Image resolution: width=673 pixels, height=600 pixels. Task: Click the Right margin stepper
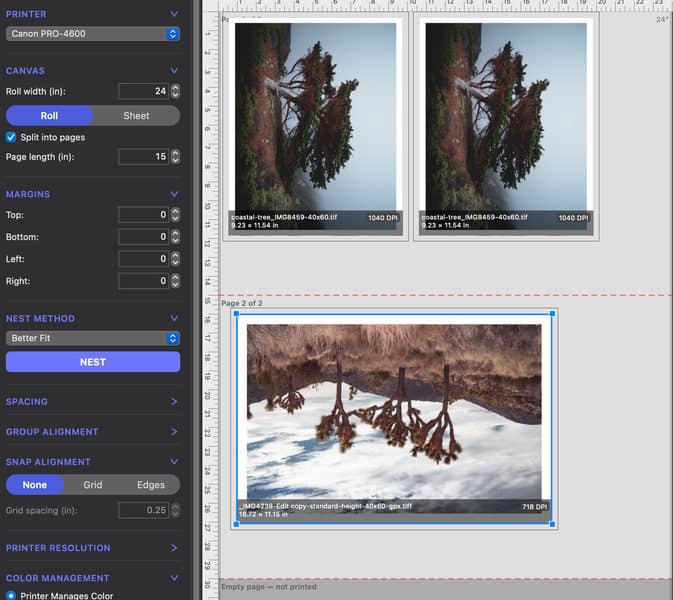[175, 281]
